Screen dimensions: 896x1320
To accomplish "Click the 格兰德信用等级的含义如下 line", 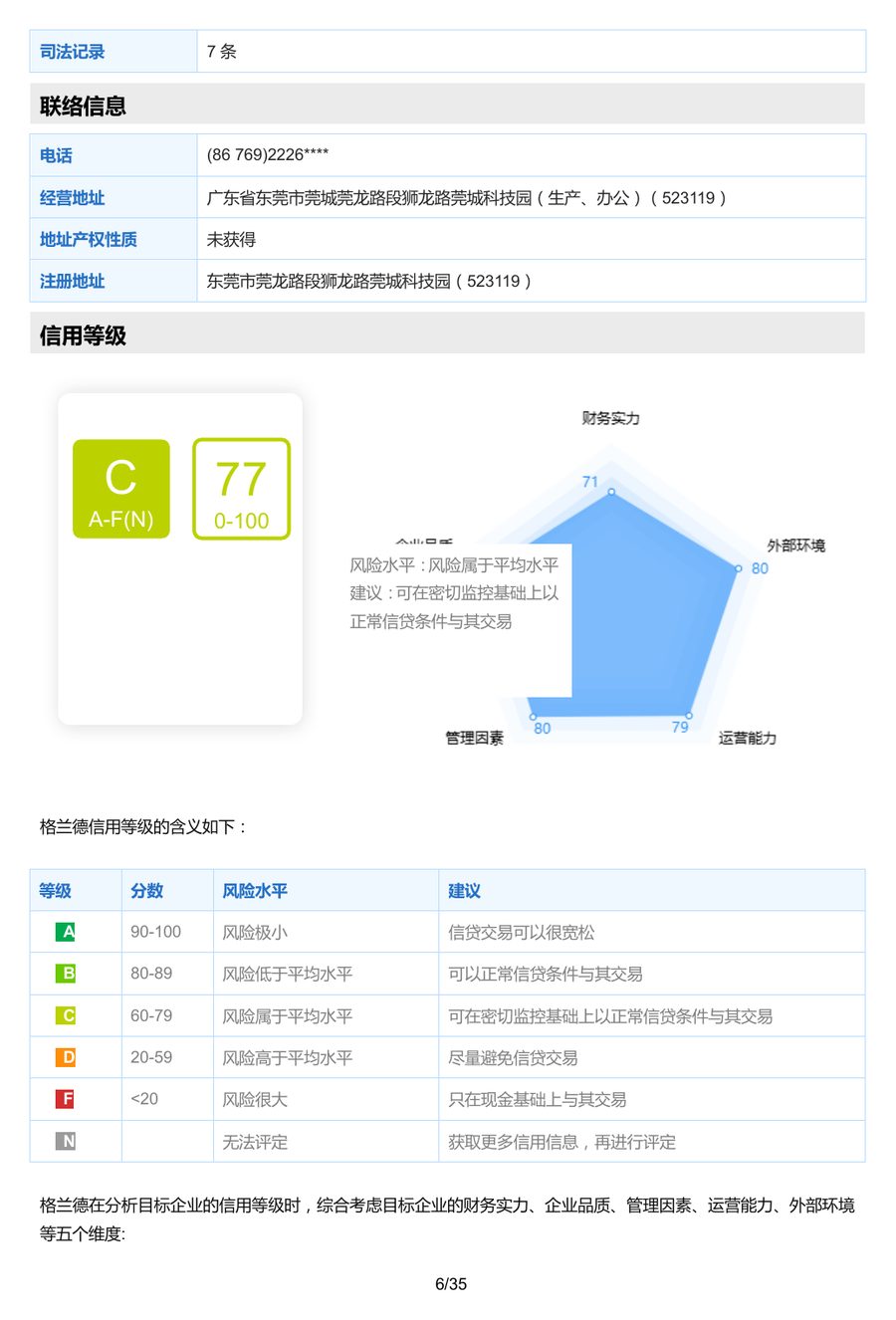I will pos(143,826).
